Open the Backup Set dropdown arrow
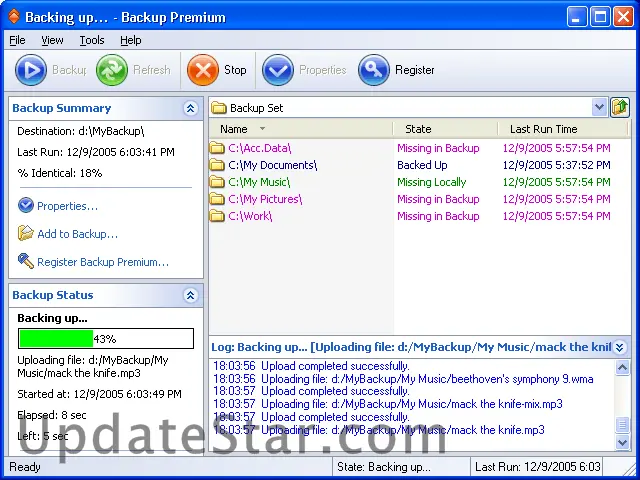 pyautogui.click(x=599, y=108)
